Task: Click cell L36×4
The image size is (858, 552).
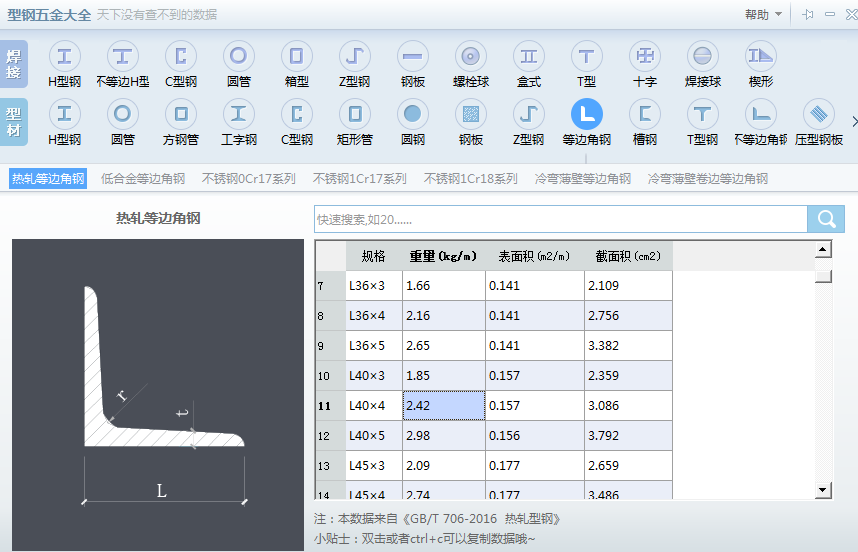Action: coord(374,316)
